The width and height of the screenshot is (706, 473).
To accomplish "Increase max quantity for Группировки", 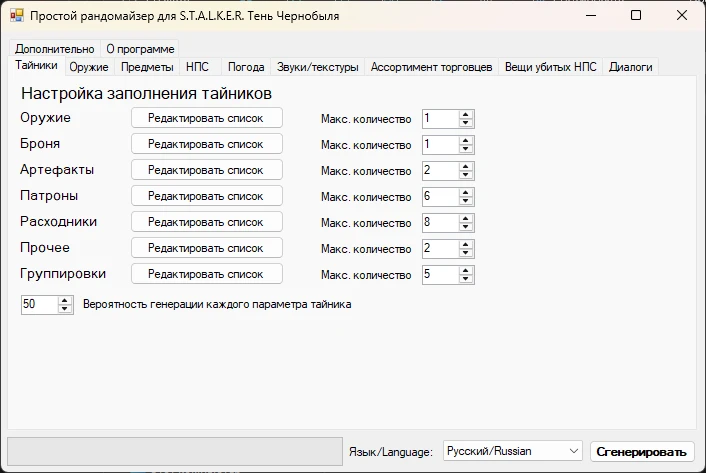I will click(x=466, y=271).
